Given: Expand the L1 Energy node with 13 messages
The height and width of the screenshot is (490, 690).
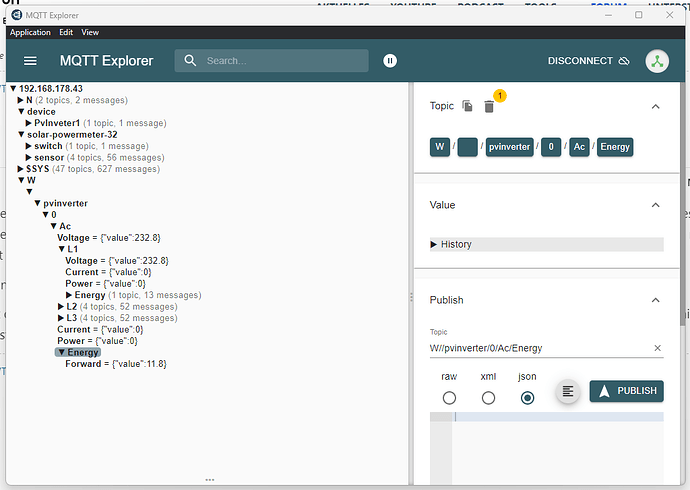Looking at the screenshot, I should 69,295.
